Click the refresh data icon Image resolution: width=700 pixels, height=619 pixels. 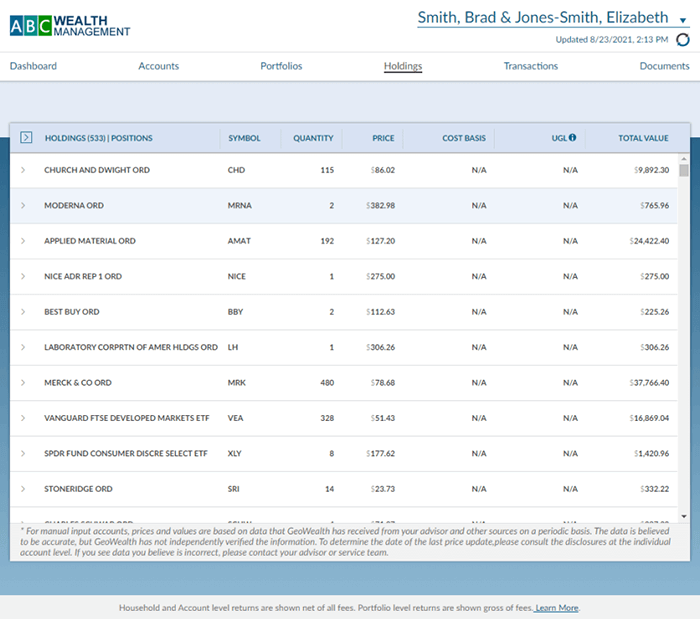(x=683, y=40)
